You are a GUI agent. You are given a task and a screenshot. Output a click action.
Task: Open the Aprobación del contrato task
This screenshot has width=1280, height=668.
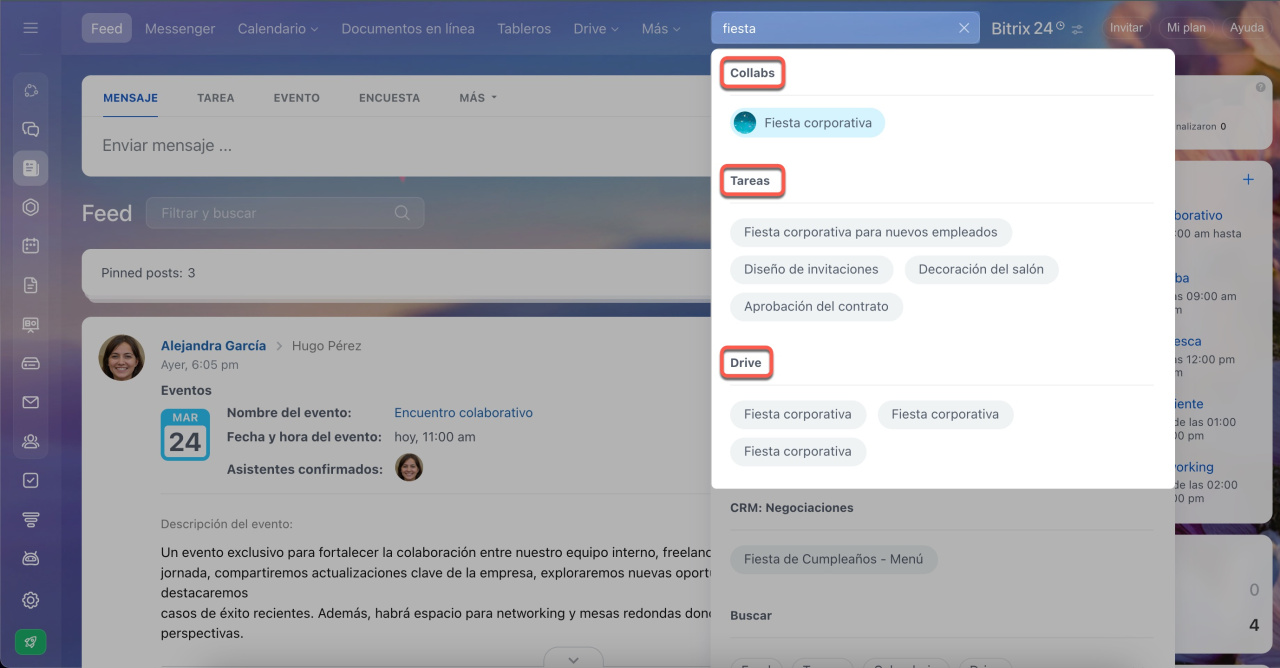point(816,307)
